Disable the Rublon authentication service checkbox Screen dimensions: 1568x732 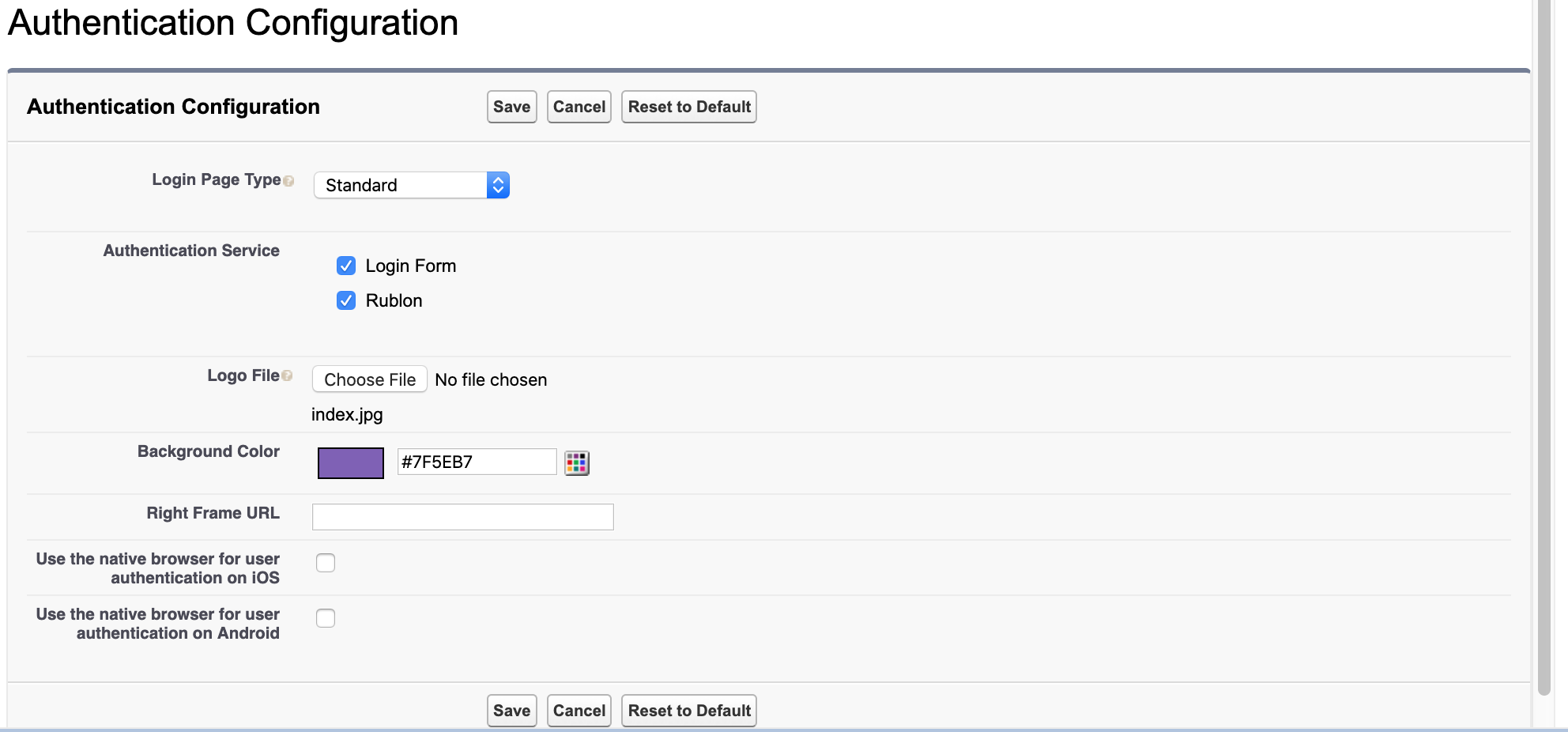[x=346, y=300]
